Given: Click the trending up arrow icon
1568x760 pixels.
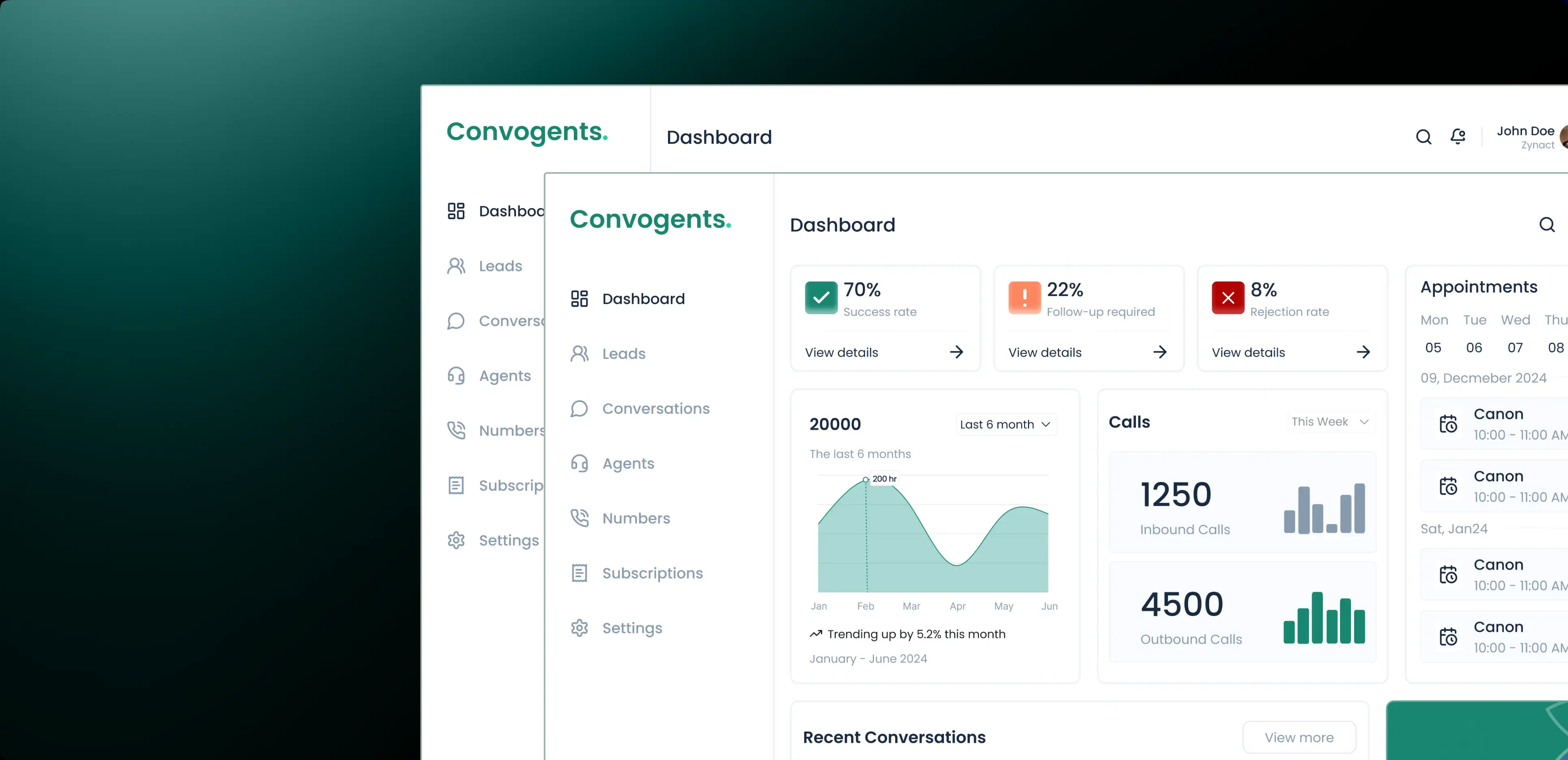Looking at the screenshot, I should point(816,634).
